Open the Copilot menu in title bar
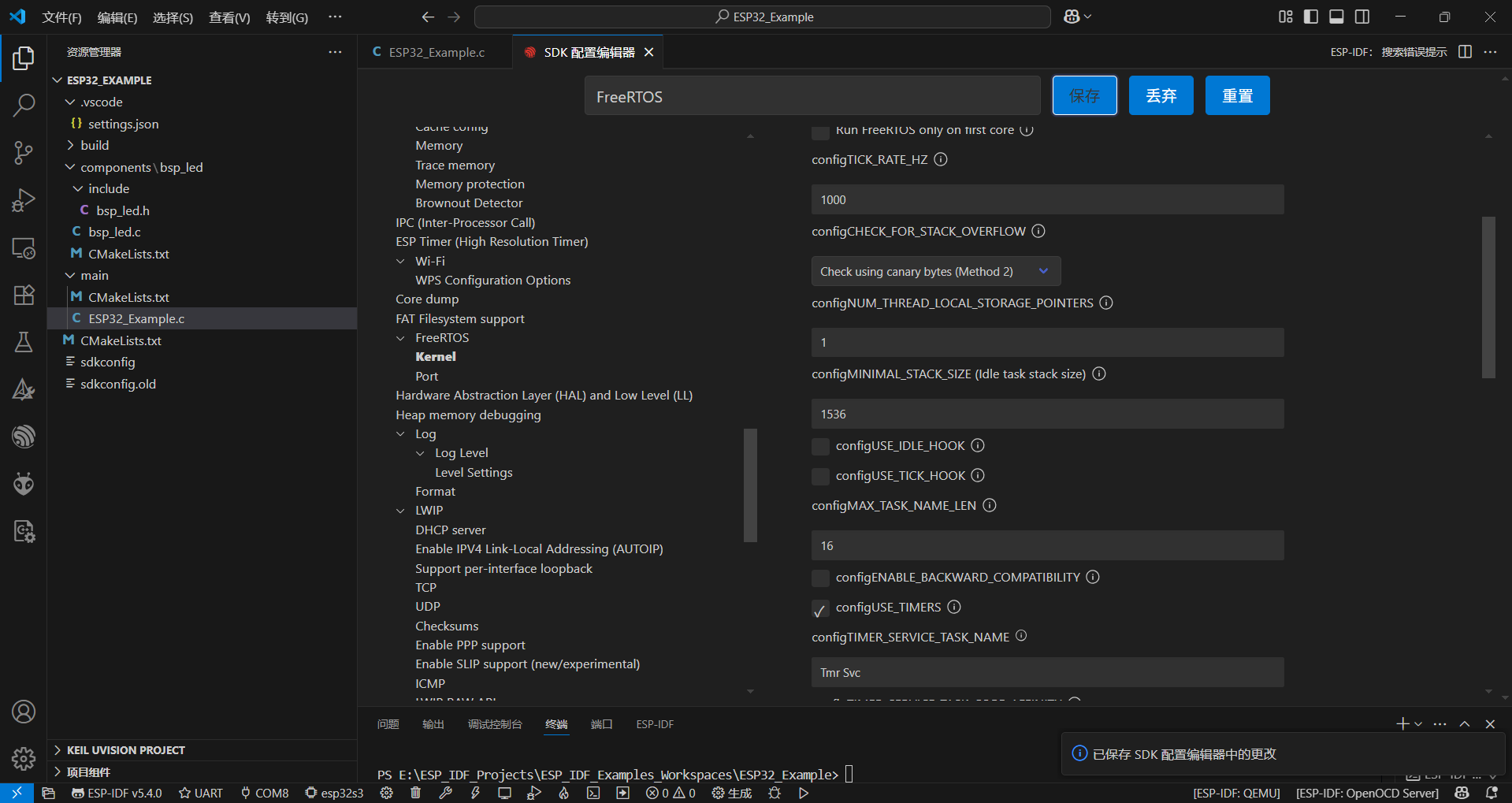Image resolution: width=1512 pixels, height=803 pixels. [x=1077, y=17]
